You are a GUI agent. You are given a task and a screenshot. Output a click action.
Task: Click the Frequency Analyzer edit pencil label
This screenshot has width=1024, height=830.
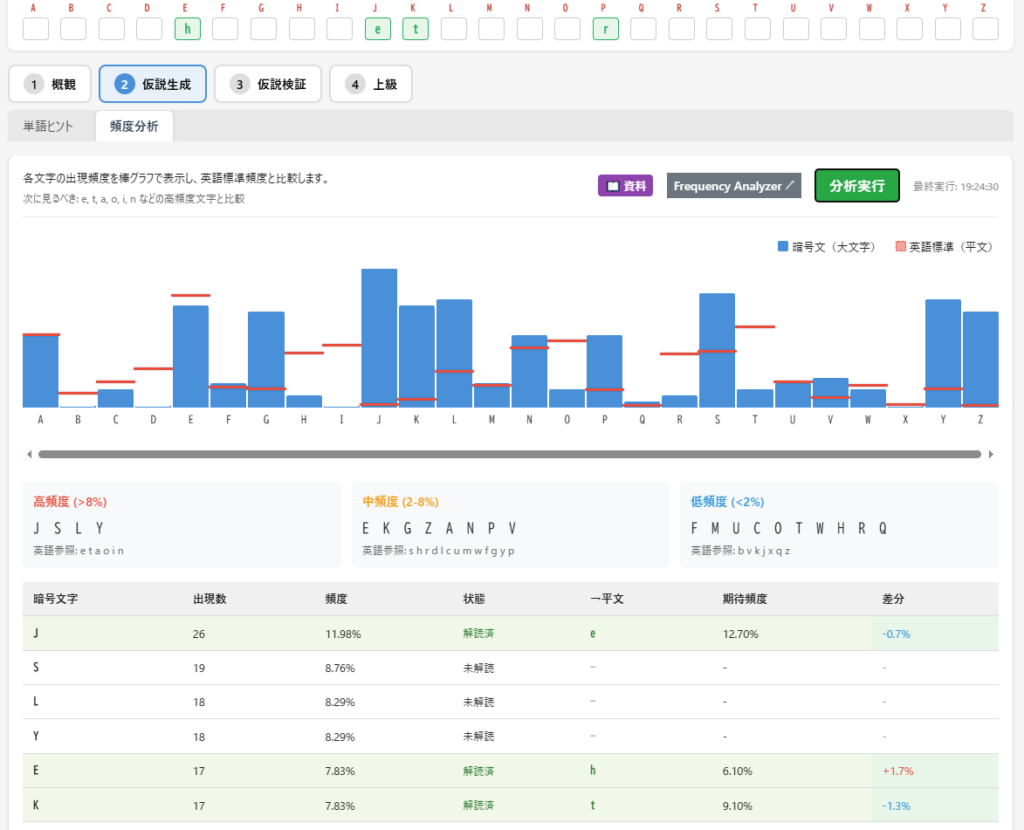point(734,186)
